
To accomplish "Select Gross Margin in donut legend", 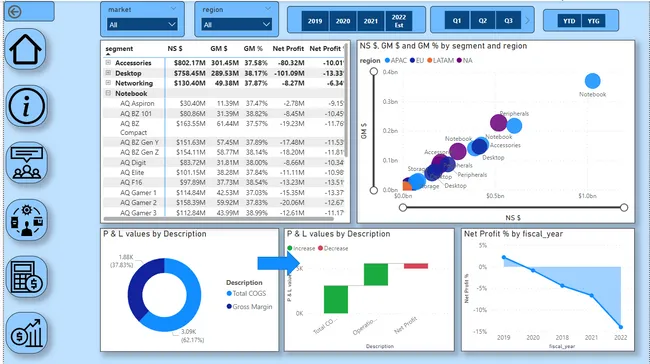I will point(250,307).
